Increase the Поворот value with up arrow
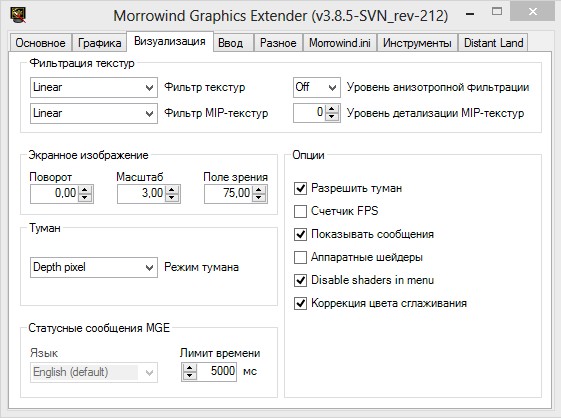 pyautogui.click(x=85, y=190)
